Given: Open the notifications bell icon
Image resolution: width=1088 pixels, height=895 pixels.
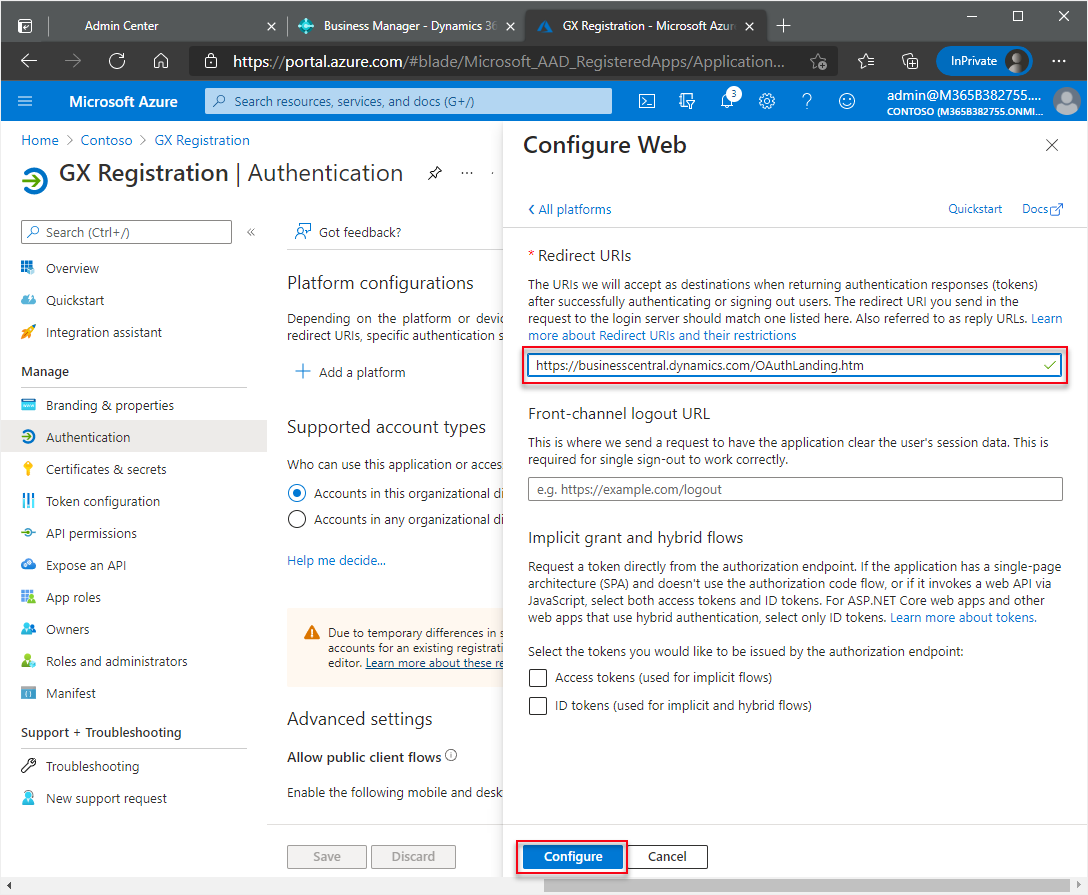Looking at the screenshot, I should pyautogui.click(x=727, y=101).
